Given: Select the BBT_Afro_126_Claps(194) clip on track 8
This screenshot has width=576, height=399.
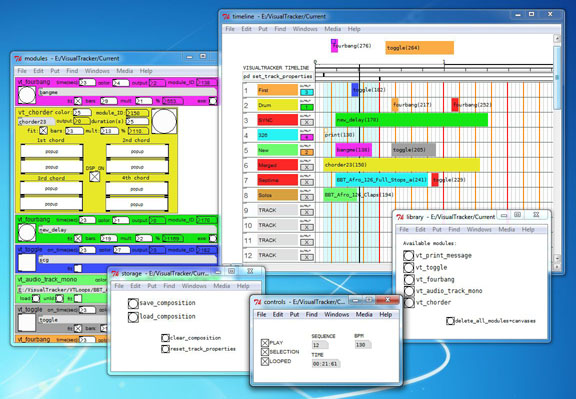Looking at the screenshot, I should pos(341,195).
